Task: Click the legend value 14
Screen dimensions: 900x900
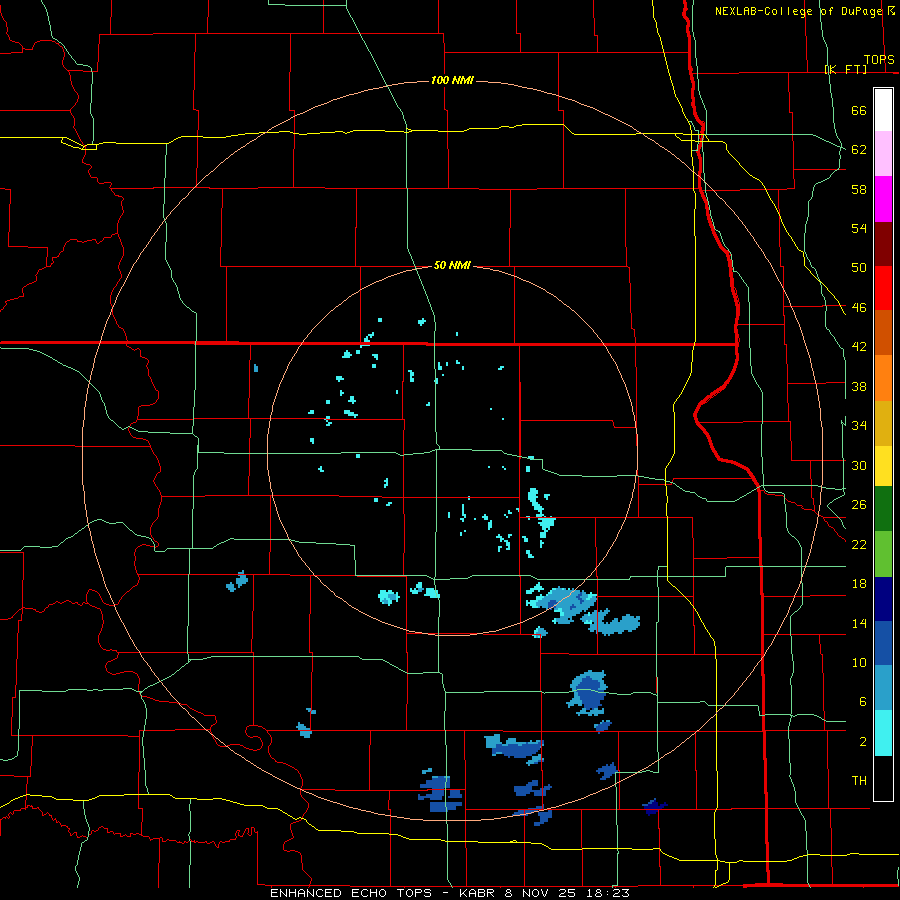Action: click(x=859, y=623)
